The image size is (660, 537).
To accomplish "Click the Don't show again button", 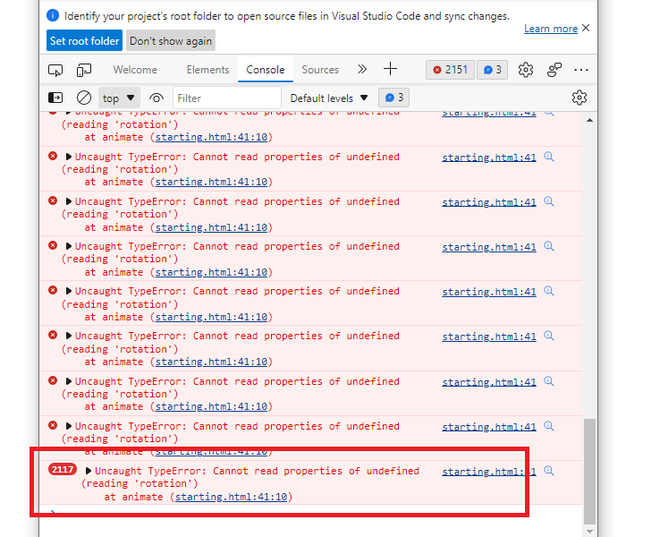I will point(171,41).
